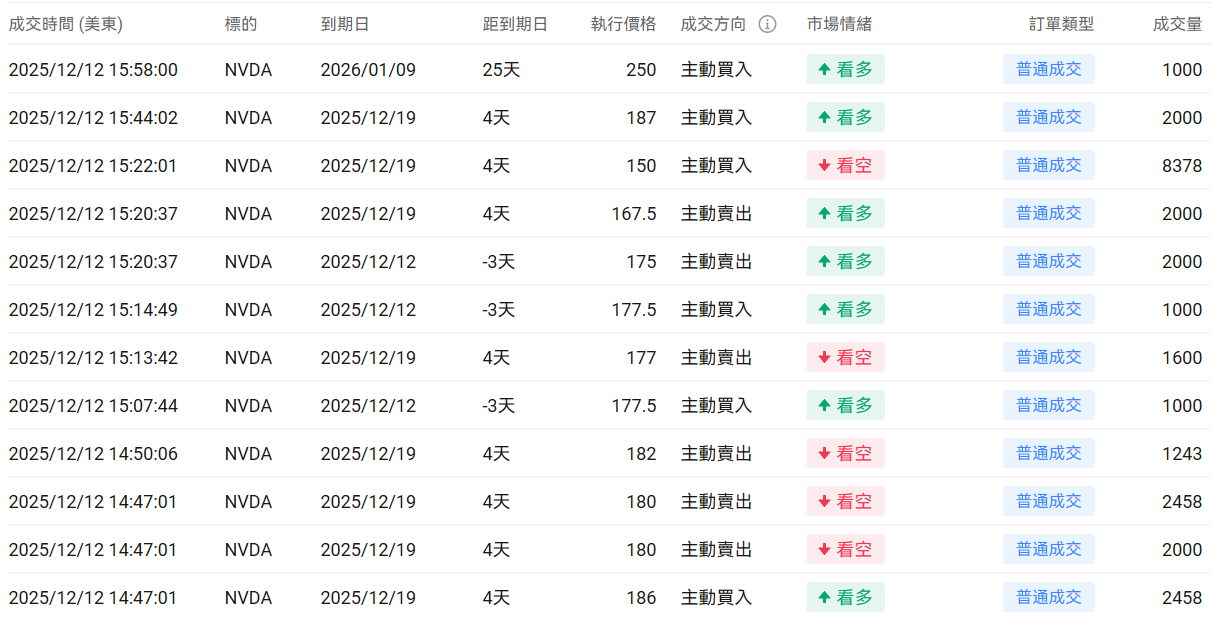Click the 2026/01/09 expiry date cell

368,70
